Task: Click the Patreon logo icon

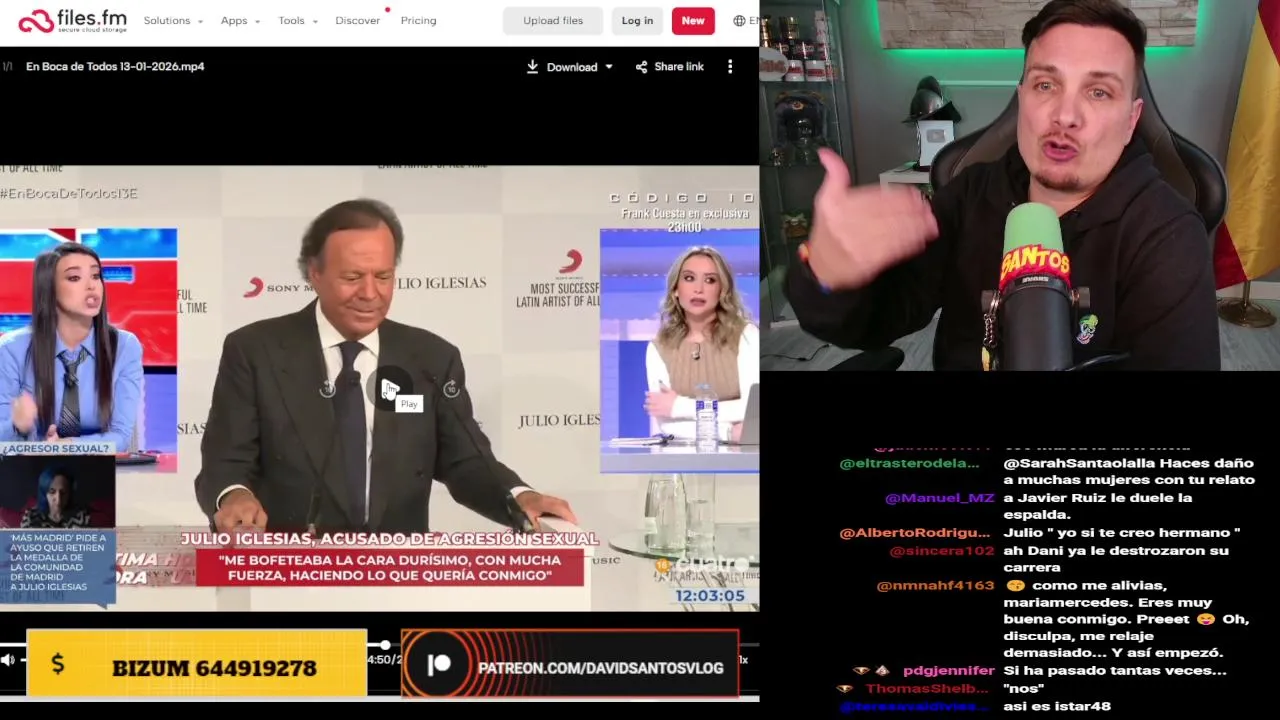Action: pyautogui.click(x=439, y=665)
